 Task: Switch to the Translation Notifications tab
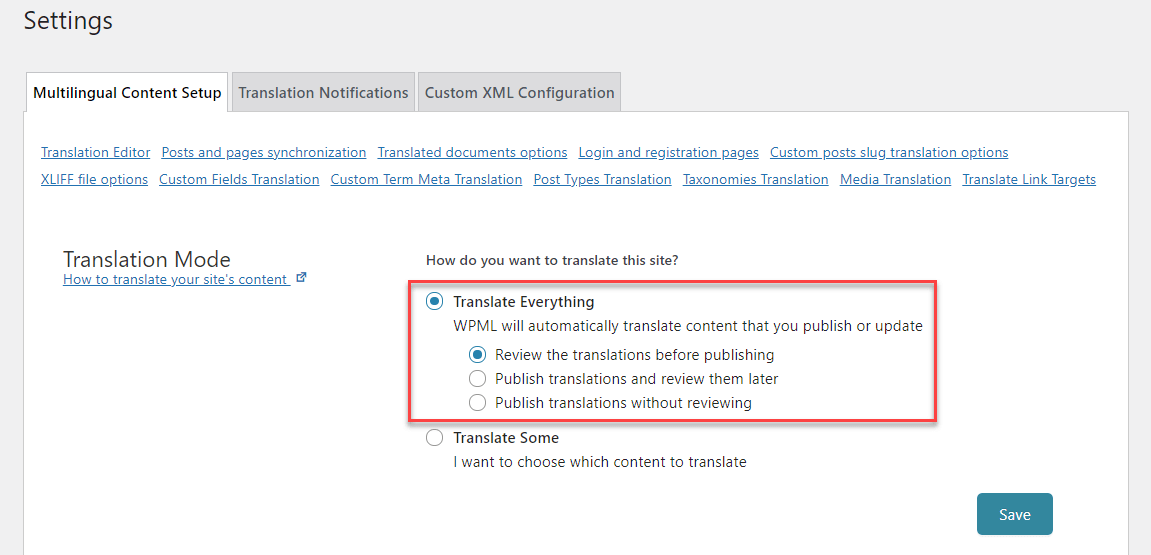coord(323,93)
